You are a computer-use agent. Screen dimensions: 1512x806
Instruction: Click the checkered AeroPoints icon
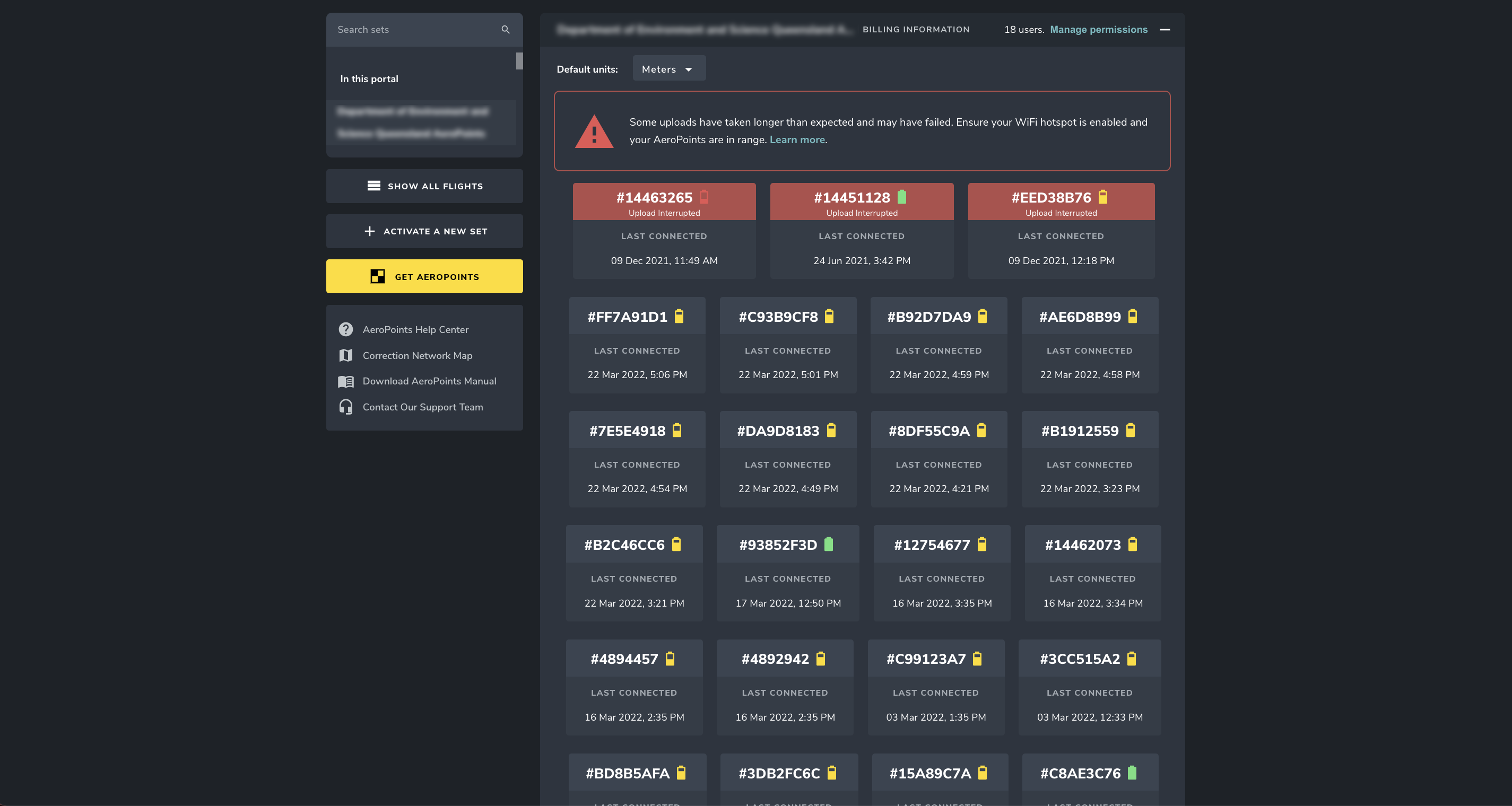(x=377, y=276)
